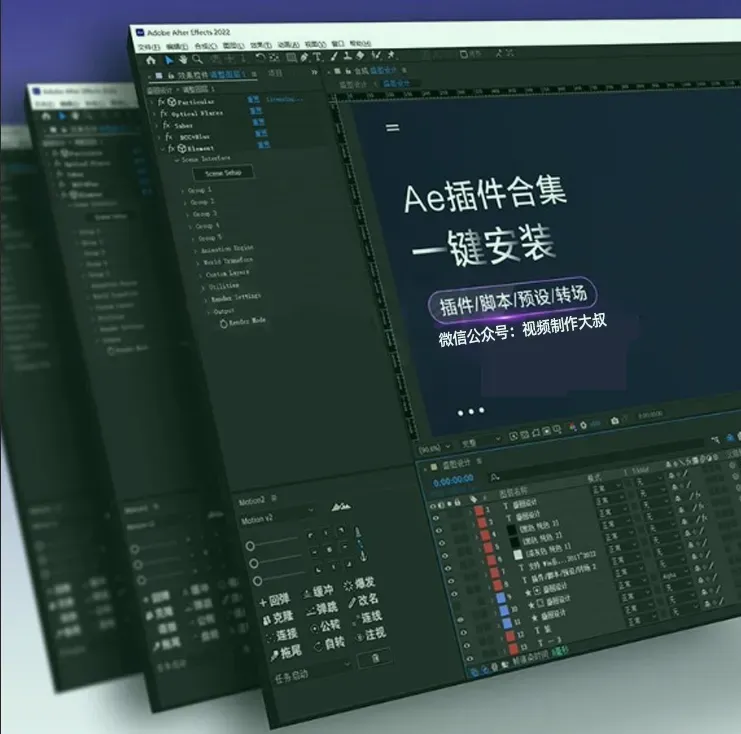Adjust the first Motion2 easing slider

tap(272, 542)
